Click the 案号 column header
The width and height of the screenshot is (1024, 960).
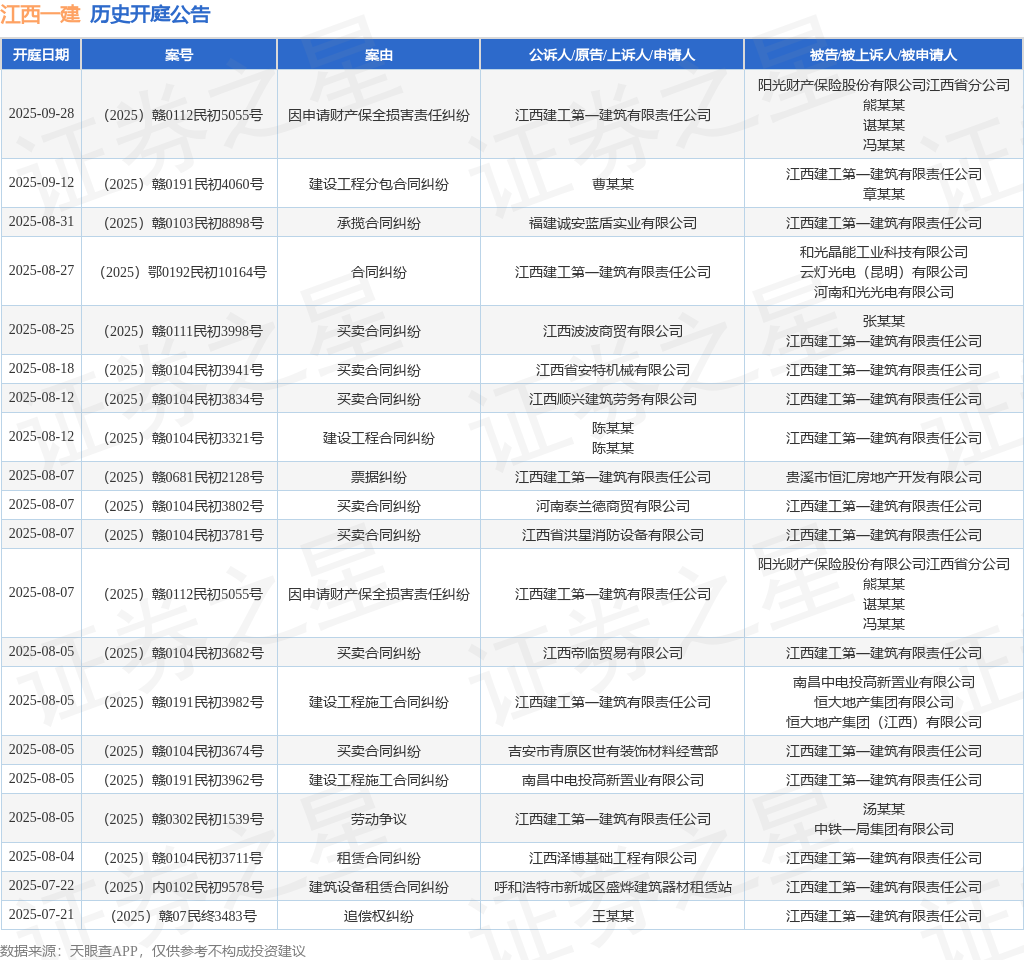(x=179, y=55)
